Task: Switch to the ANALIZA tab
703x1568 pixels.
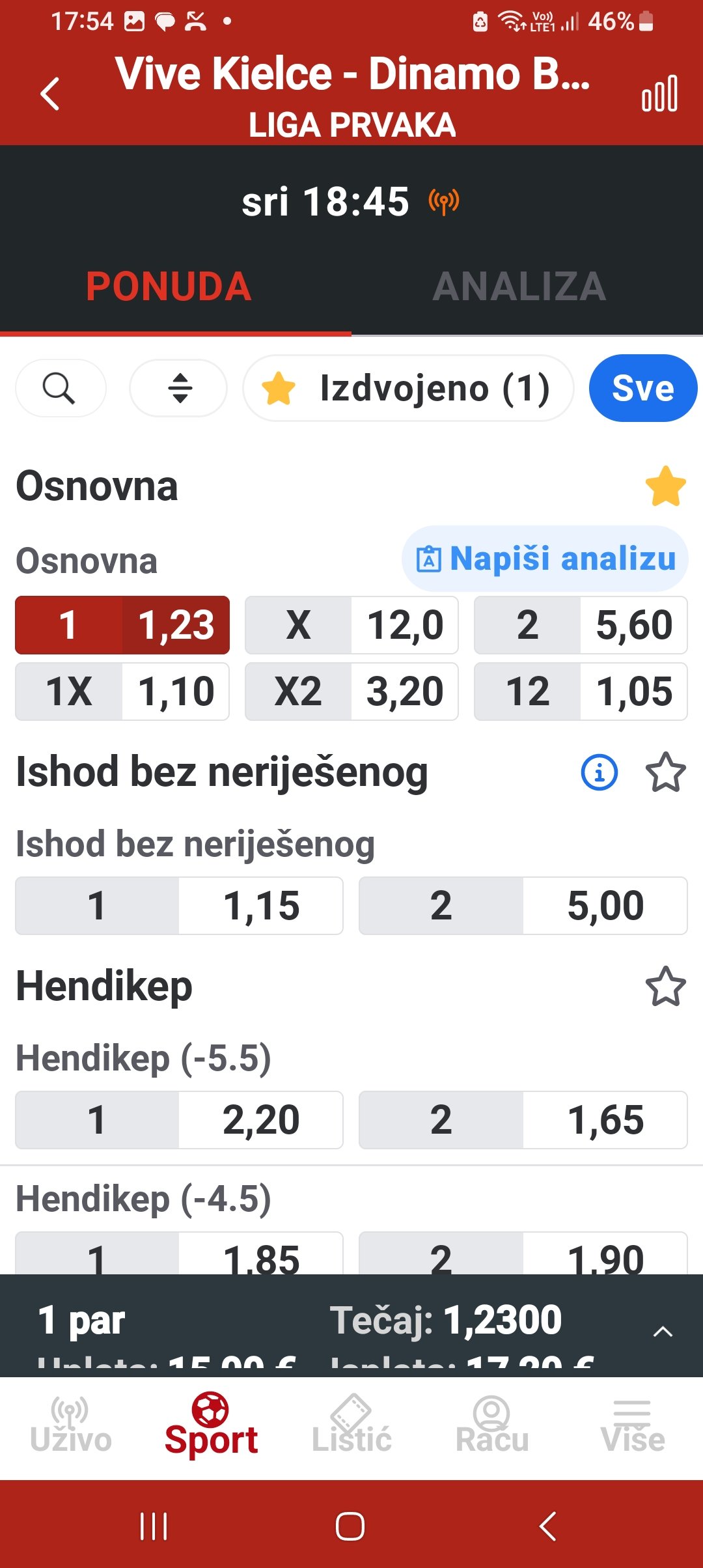Action: click(x=519, y=287)
